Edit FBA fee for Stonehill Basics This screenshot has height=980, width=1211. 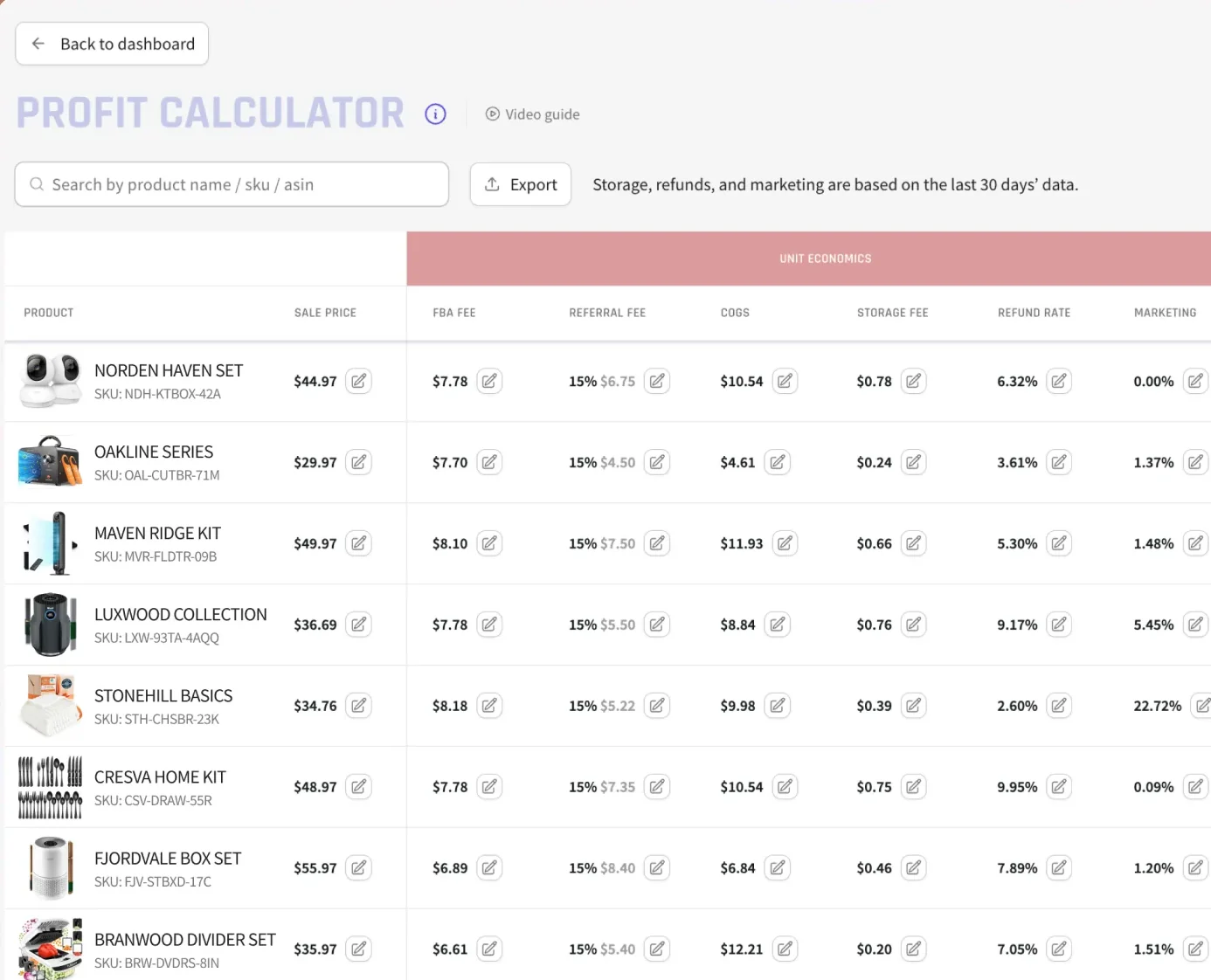click(489, 706)
